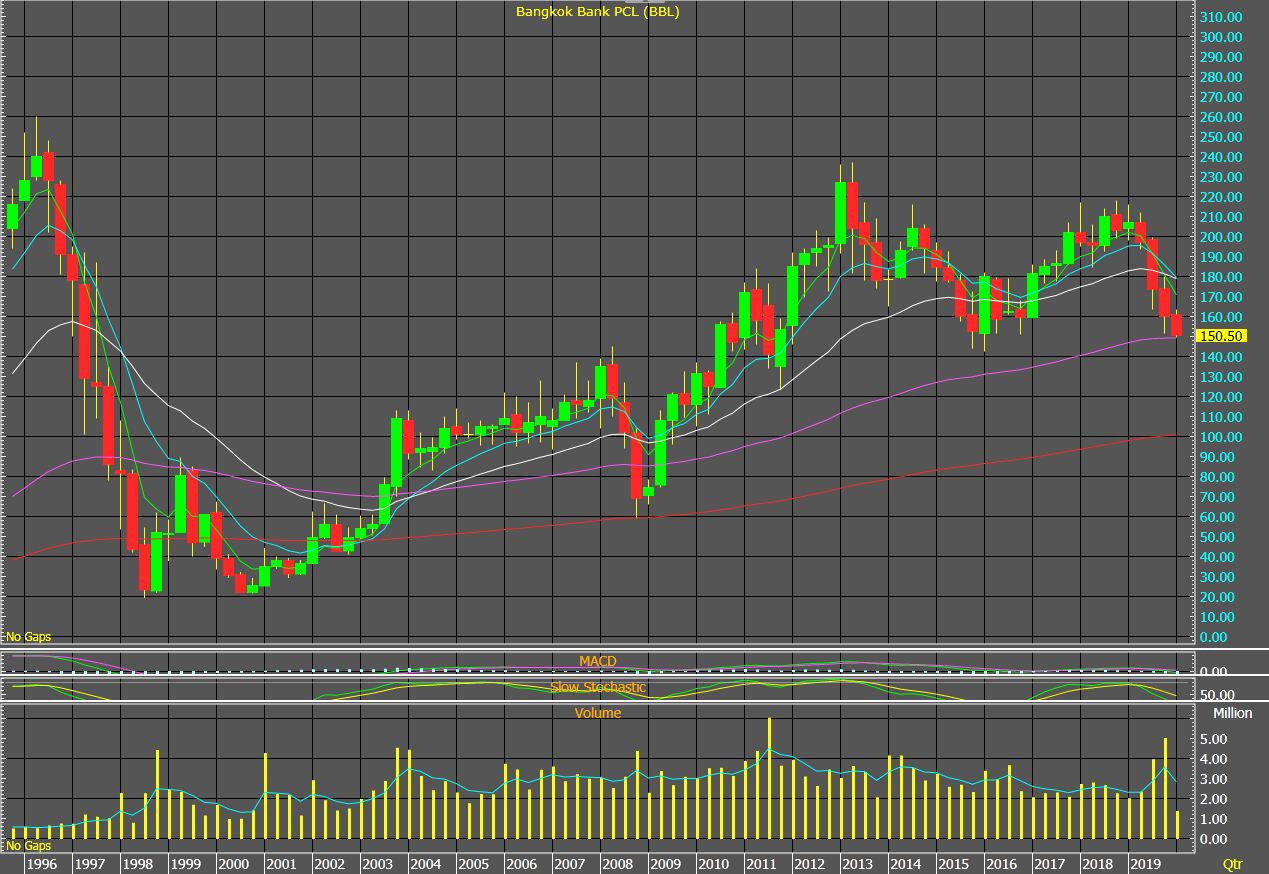Click the 170.00 price axis label
The image size is (1269, 874).
[x=1223, y=297]
